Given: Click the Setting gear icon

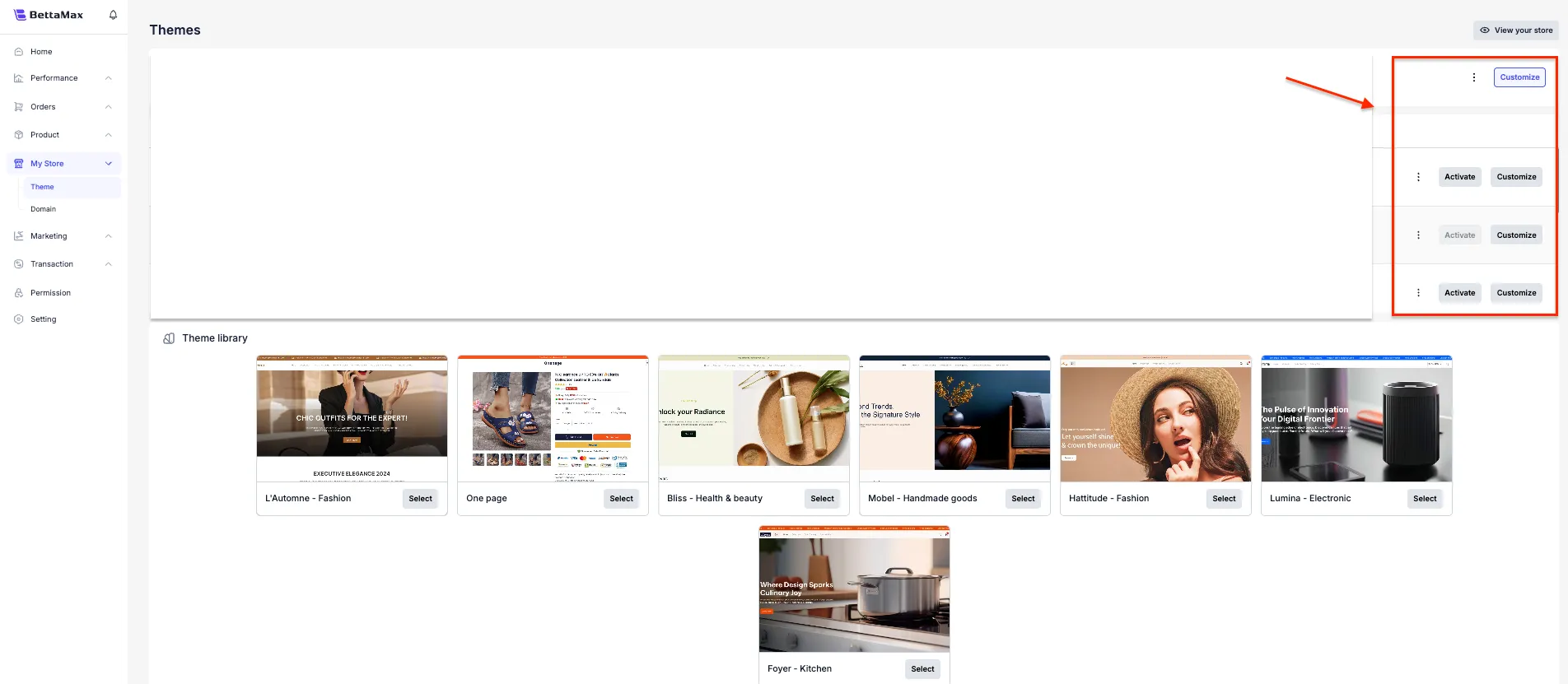Looking at the screenshot, I should [x=19, y=319].
